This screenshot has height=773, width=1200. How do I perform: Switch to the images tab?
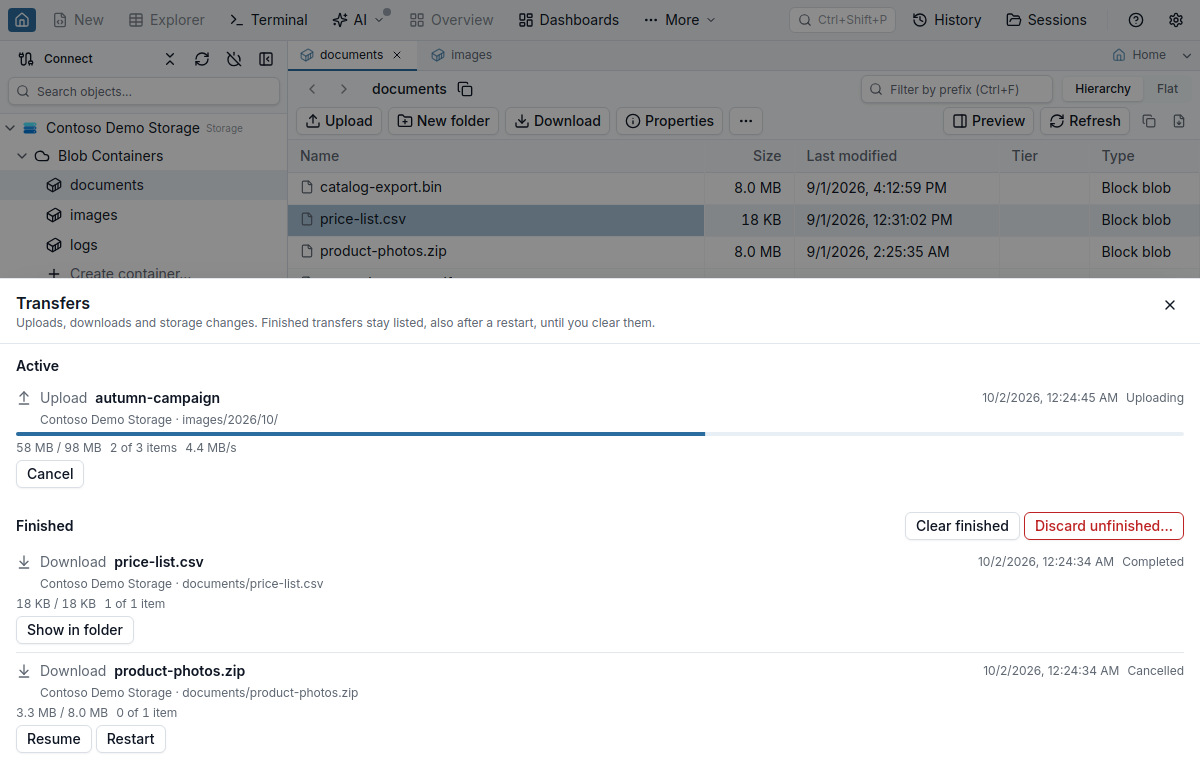point(461,55)
